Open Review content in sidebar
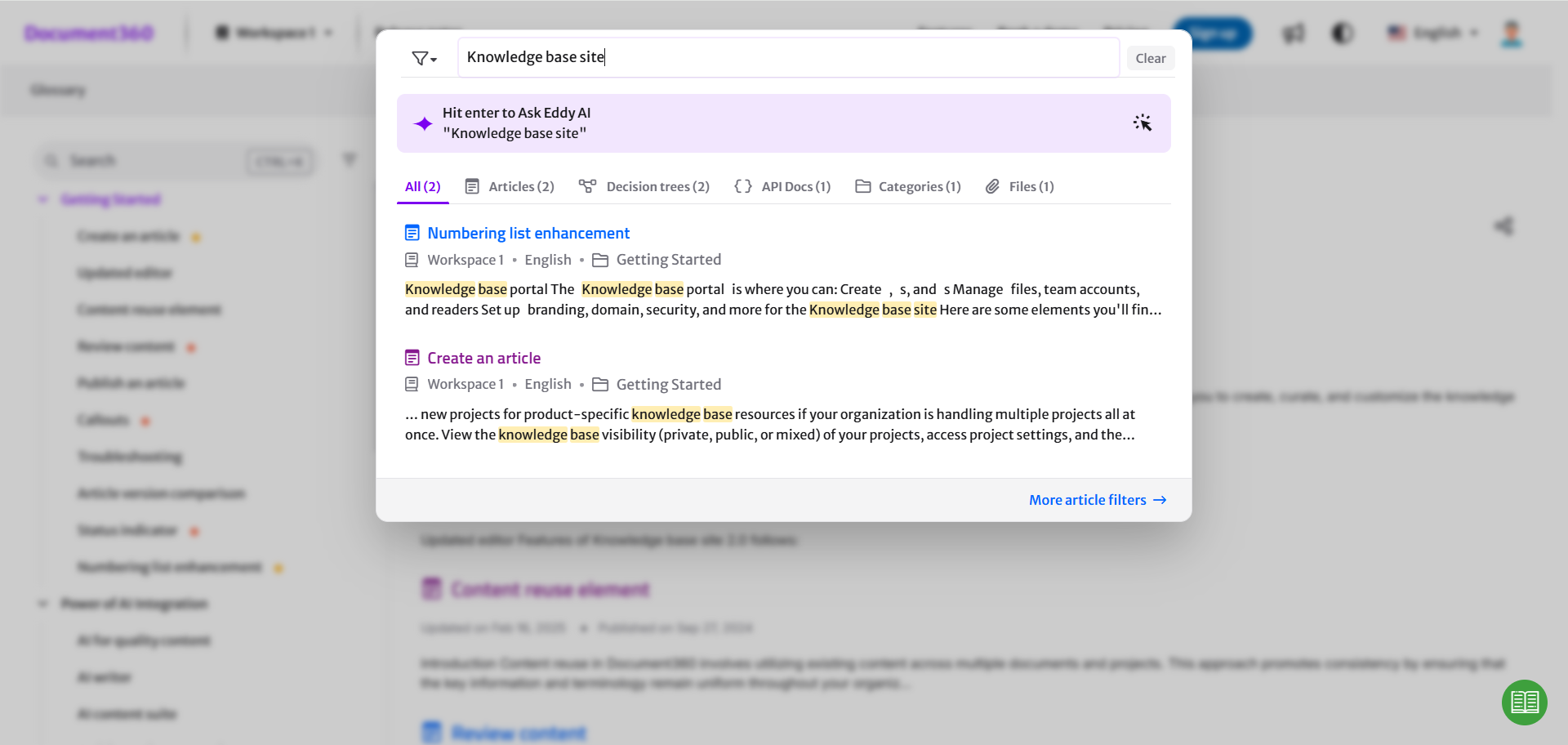The image size is (1568, 745). (126, 346)
